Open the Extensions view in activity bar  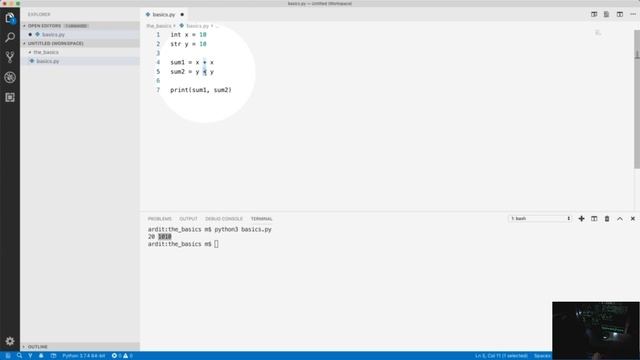click(x=10, y=97)
